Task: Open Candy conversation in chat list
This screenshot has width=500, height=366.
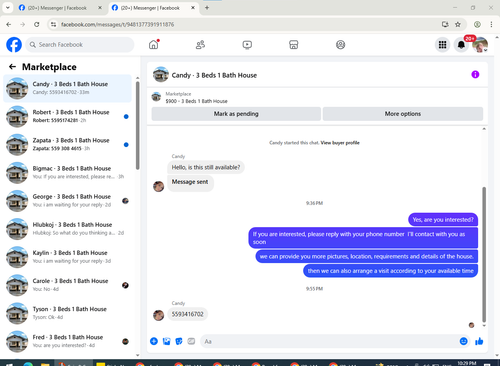Action: (67, 88)
